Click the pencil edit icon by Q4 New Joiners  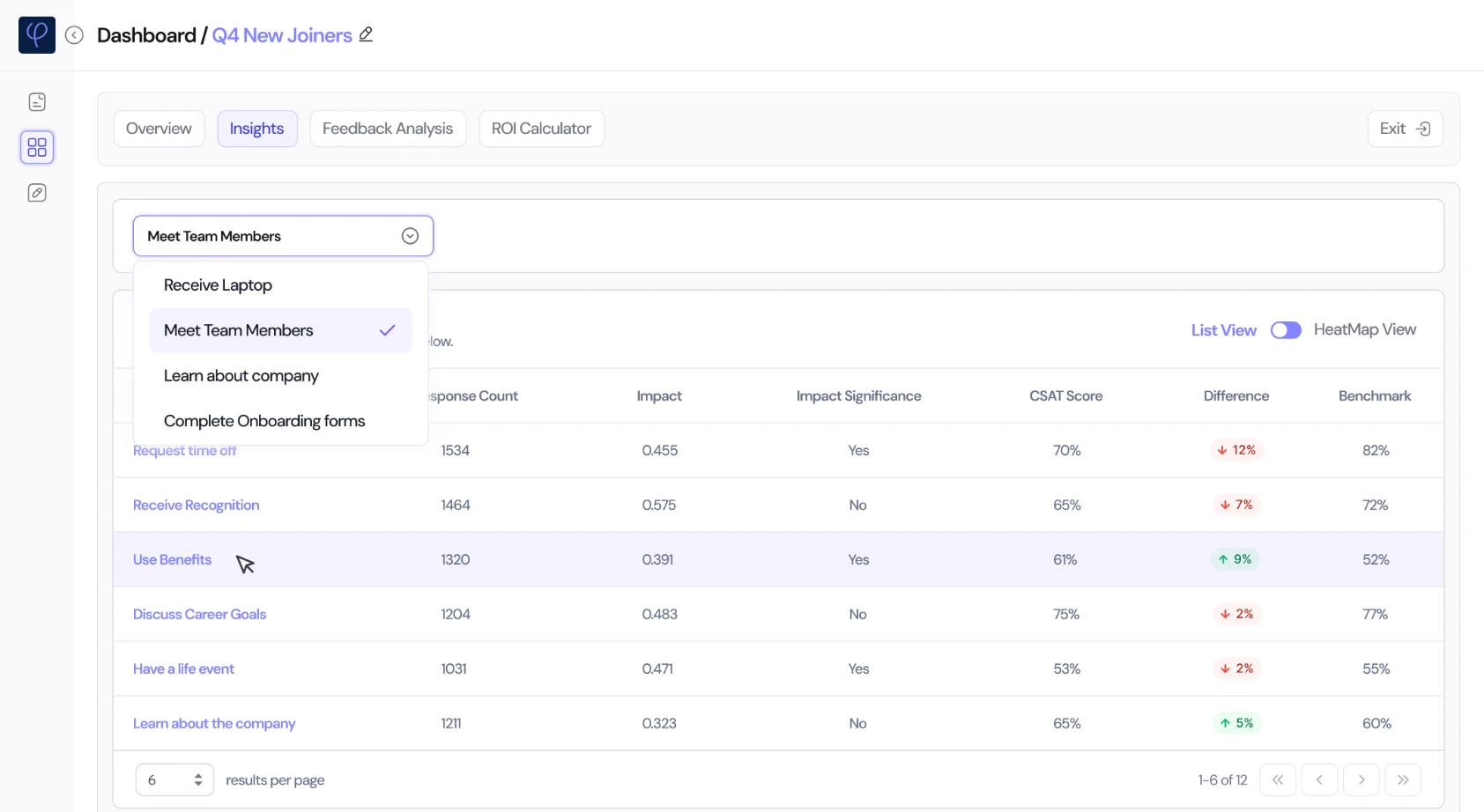point(366,34)
